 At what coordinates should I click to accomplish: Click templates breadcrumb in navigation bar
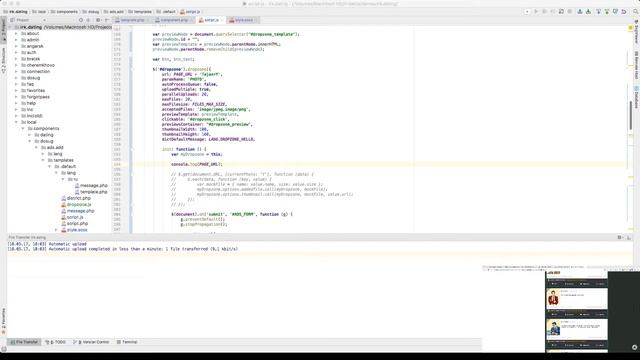[140, 12]
